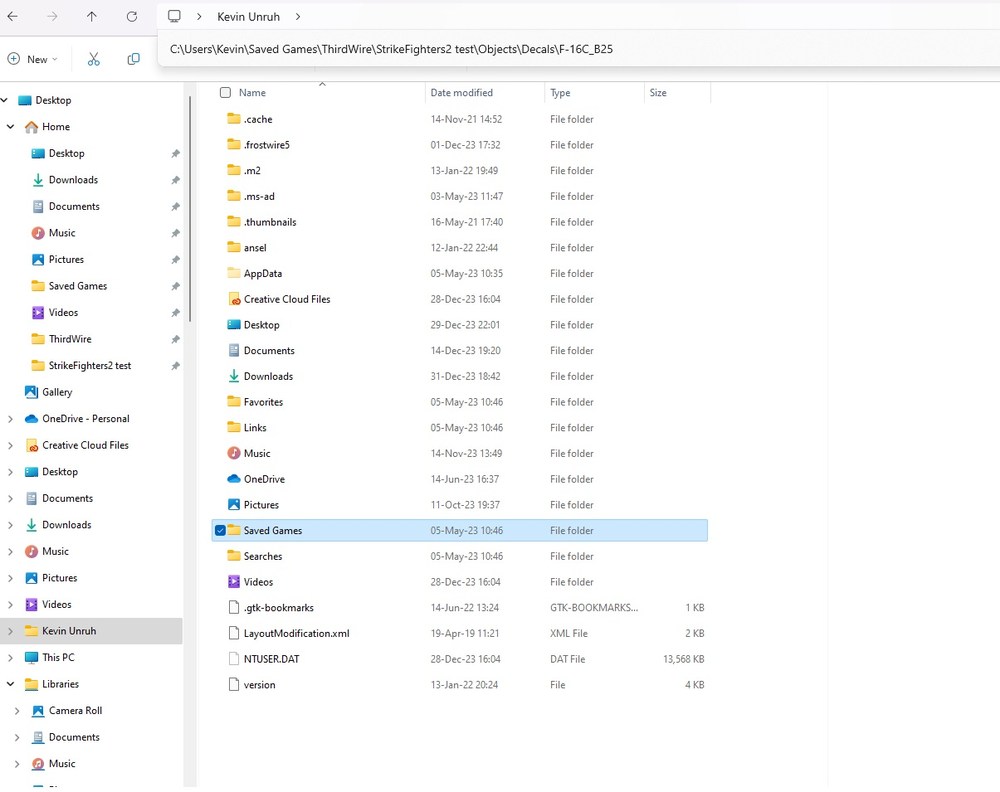Image resolution: width=1000 pixels, height=792 pixels.
Task: Expand Creative Cloud Files in sidebar
Action: coord(10,446)
